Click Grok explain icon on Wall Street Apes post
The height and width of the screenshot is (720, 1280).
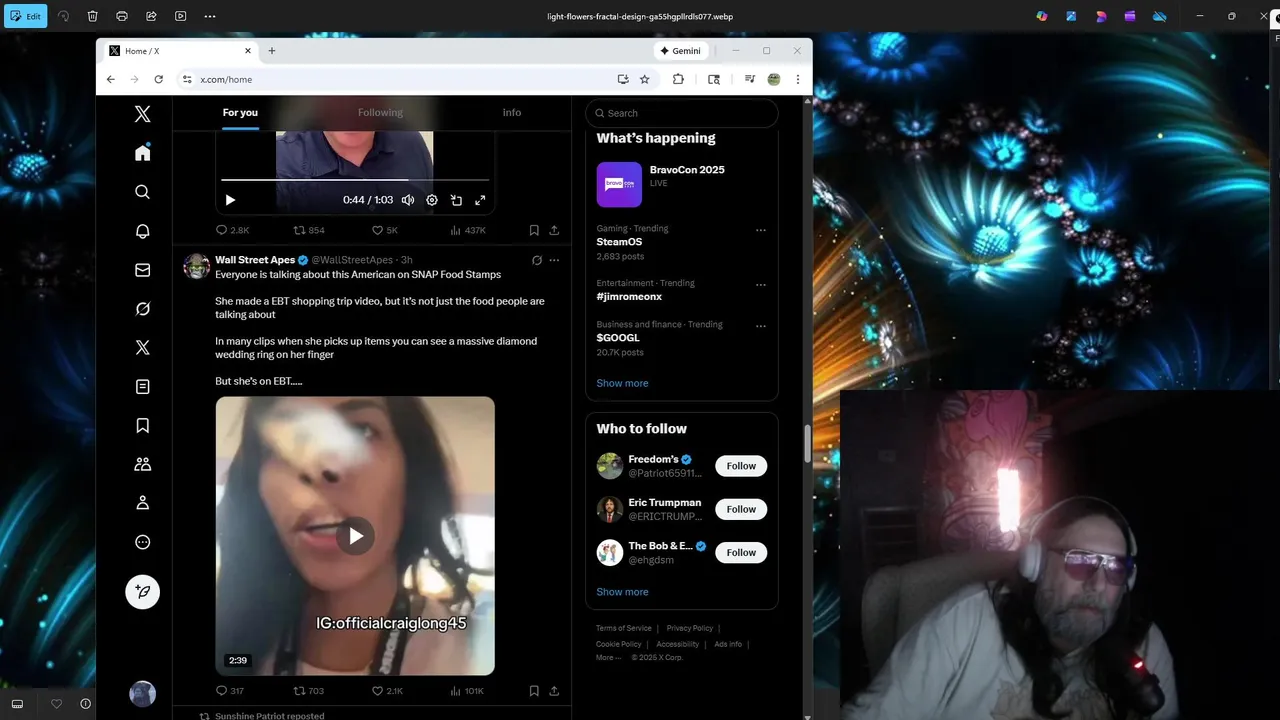pyautogui.click(x=537, y=260)
